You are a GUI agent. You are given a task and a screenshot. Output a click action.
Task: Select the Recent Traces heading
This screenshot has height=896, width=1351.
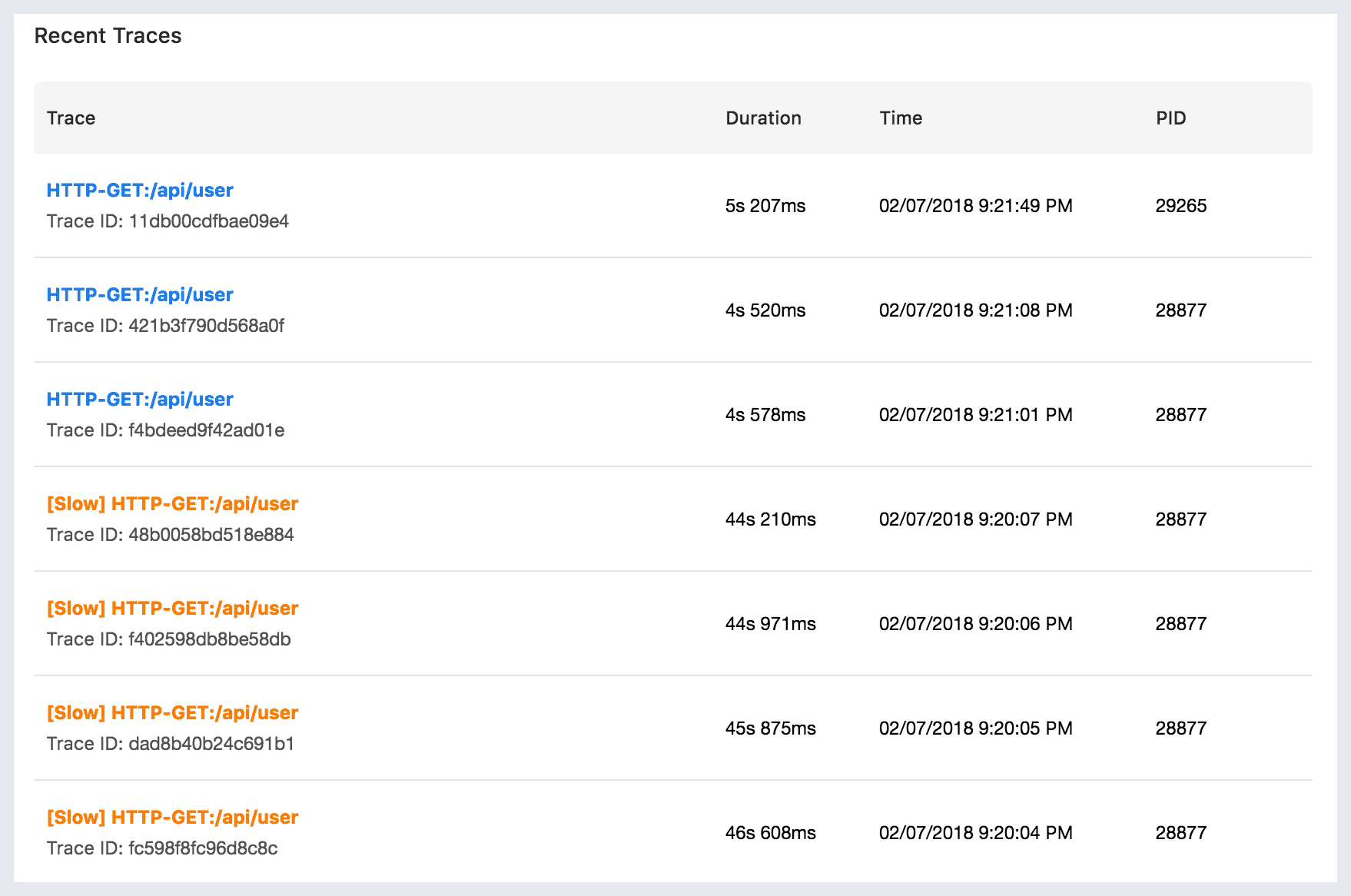coord(108,36)
